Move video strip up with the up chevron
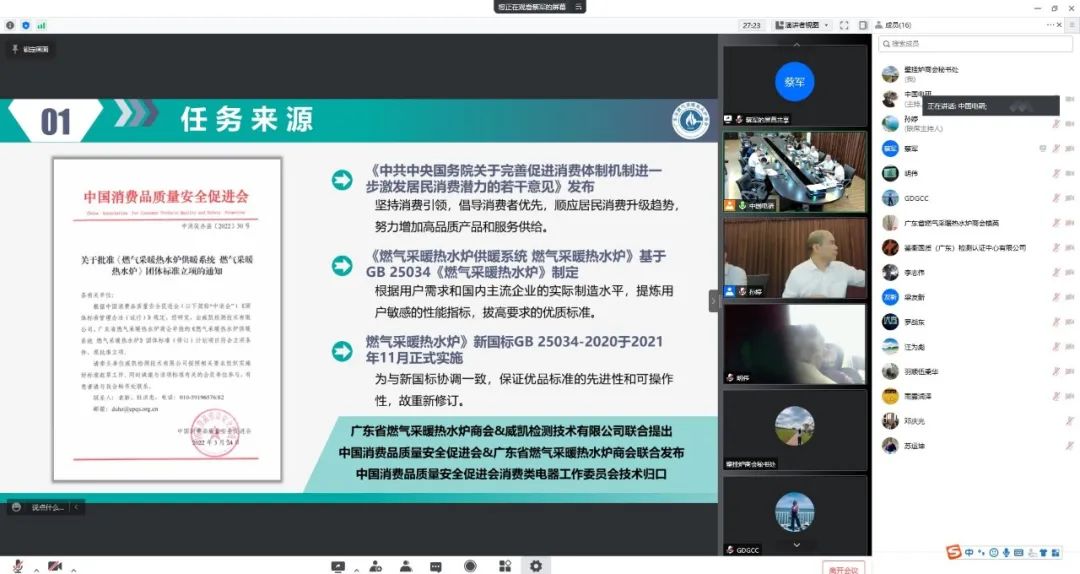This screenshot has width=1080, height=574. coord(797,44)
